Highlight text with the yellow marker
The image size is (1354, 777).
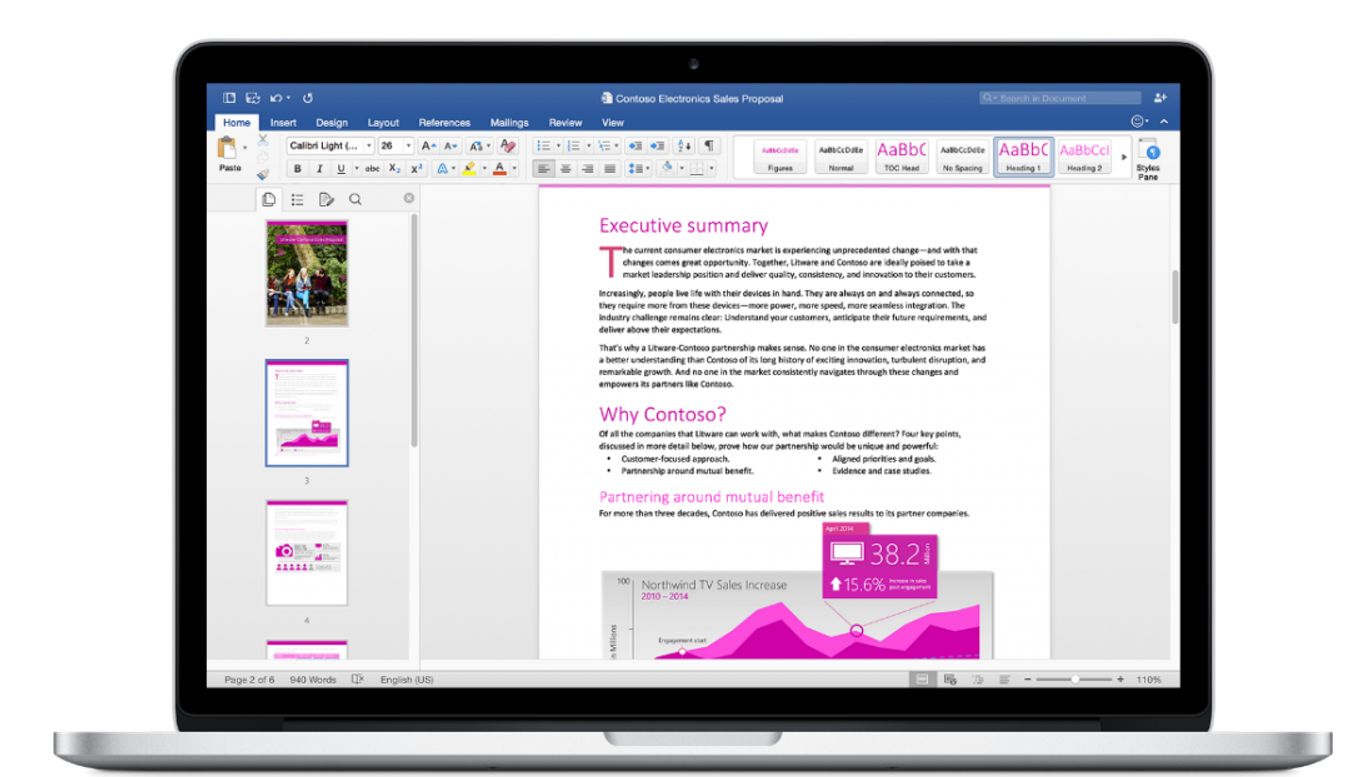469,169
